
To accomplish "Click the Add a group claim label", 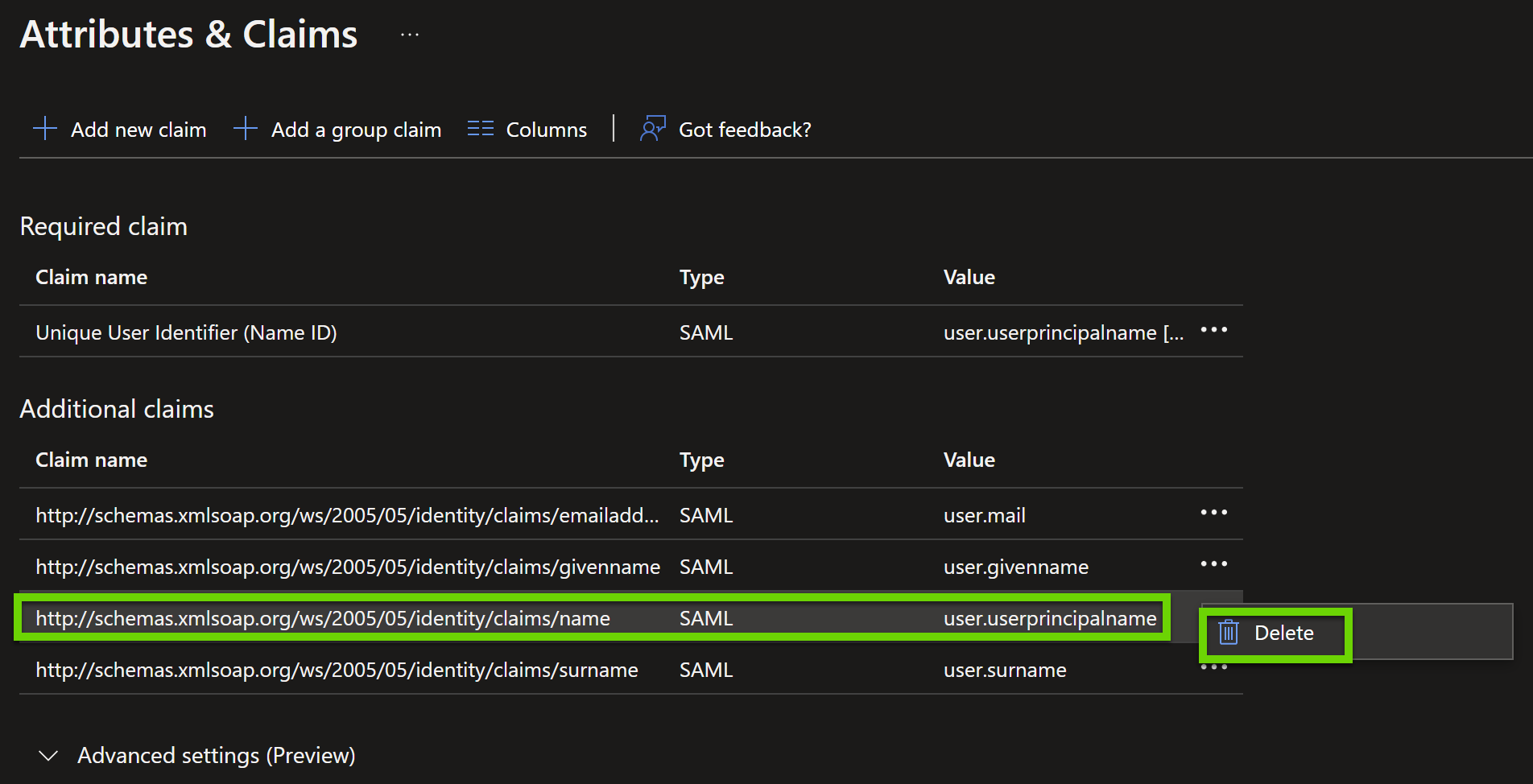I will tap(356, 130).
